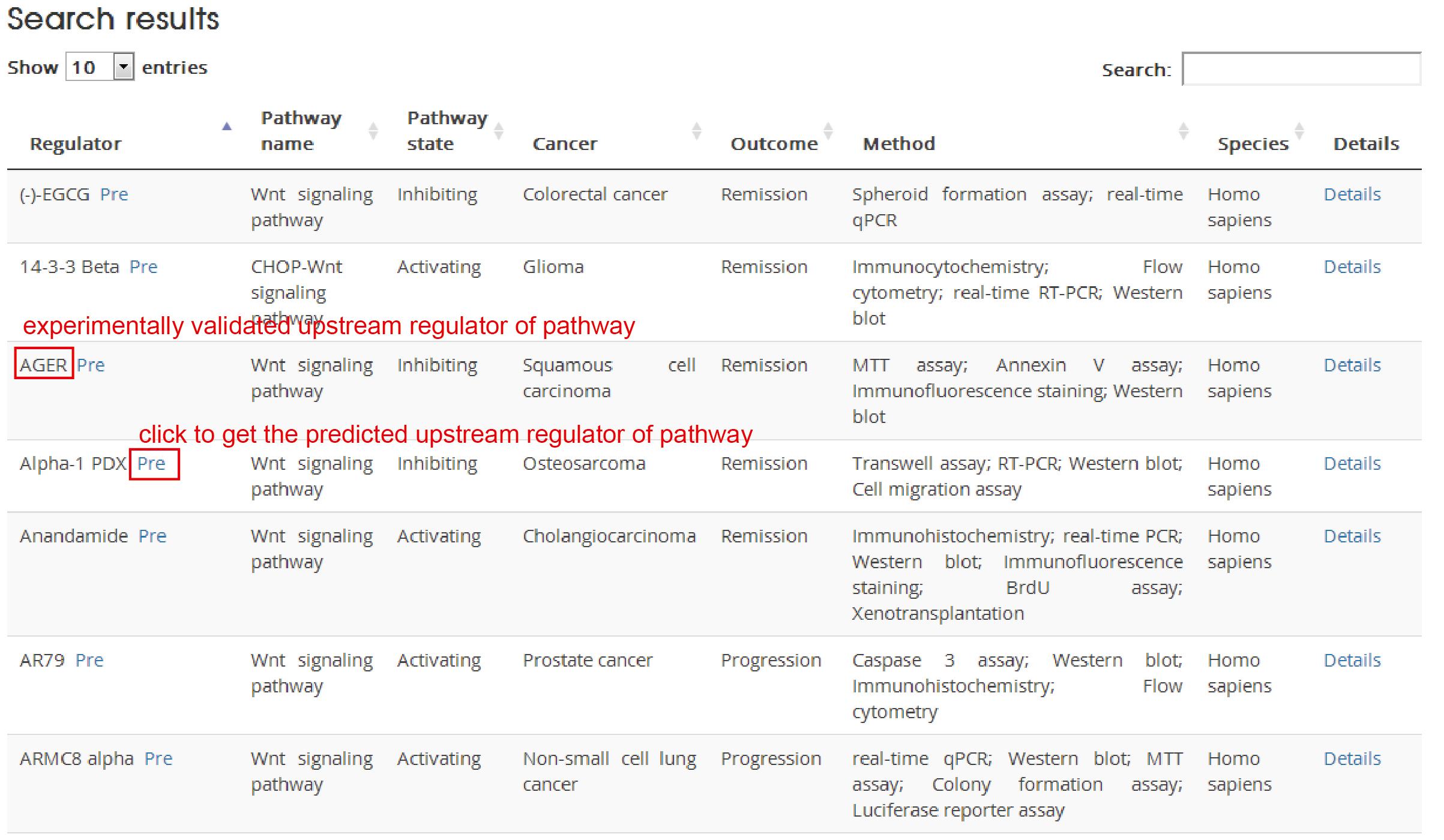Click Pre link next to AGER
This screenshot has width=1444, height=840.
[91, 365]
